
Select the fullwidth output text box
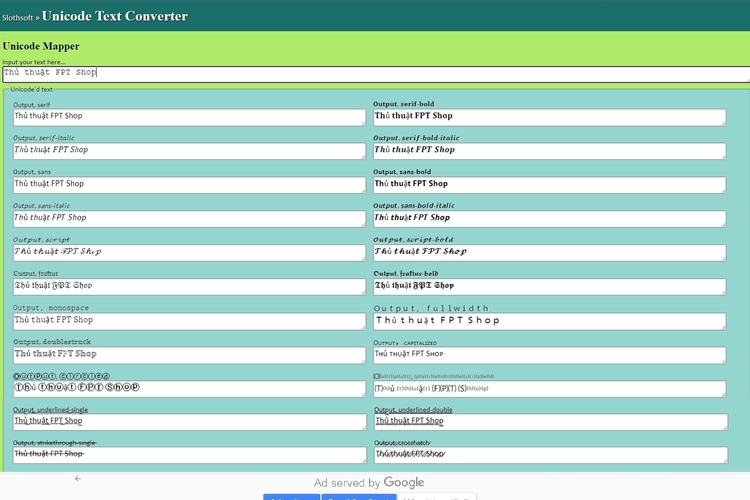(x=550, y=322)
